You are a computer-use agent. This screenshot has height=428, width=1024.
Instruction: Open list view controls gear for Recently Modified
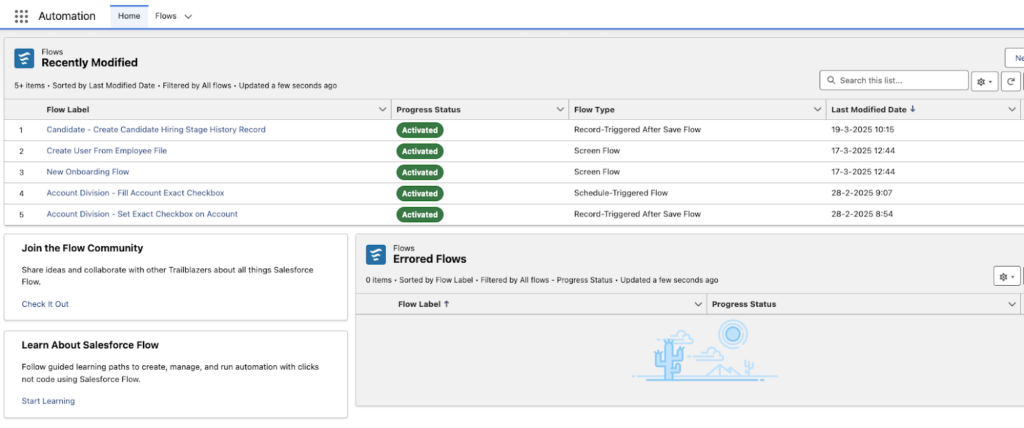coord(985,81)
